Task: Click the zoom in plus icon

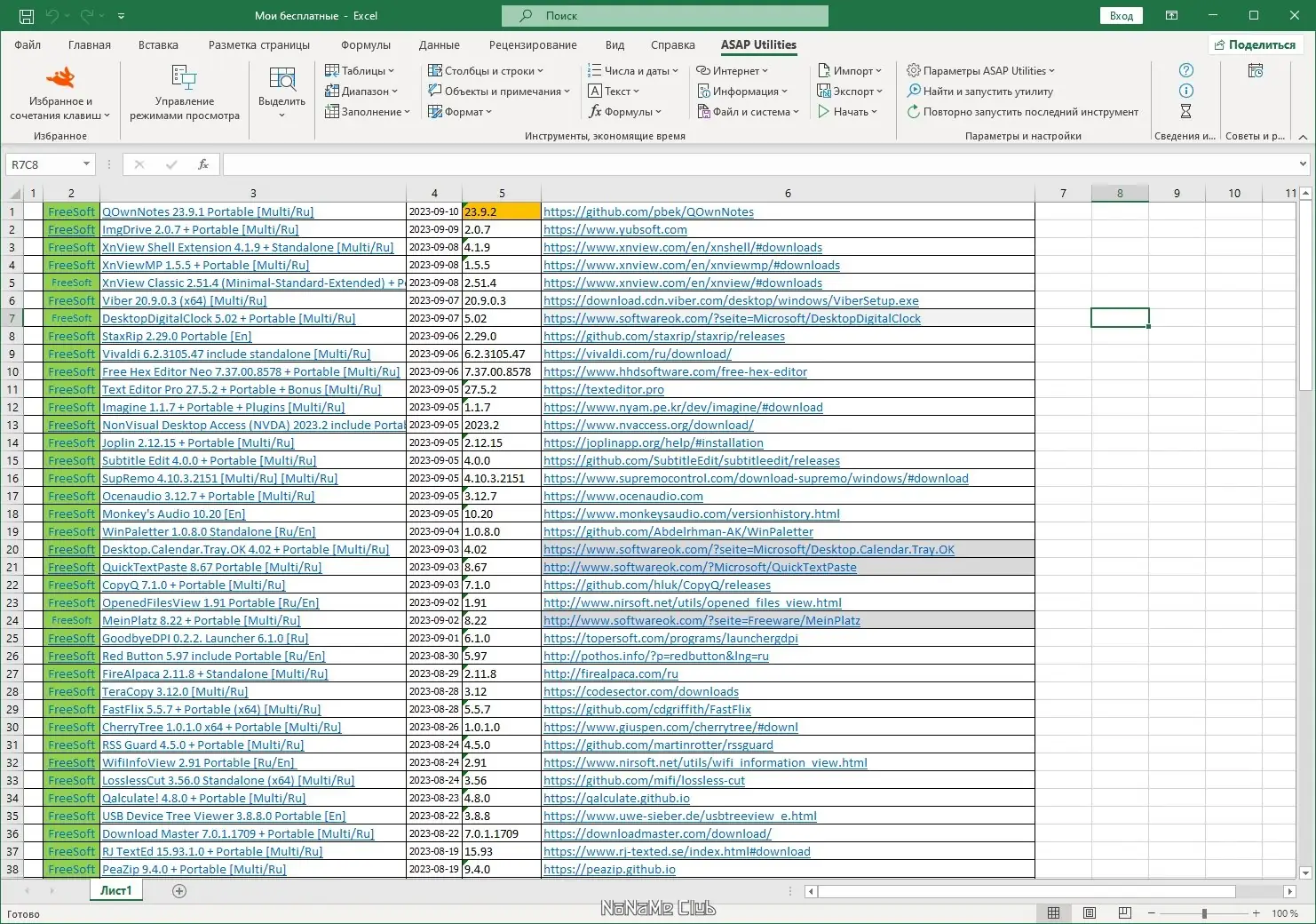Action: 1256,913
